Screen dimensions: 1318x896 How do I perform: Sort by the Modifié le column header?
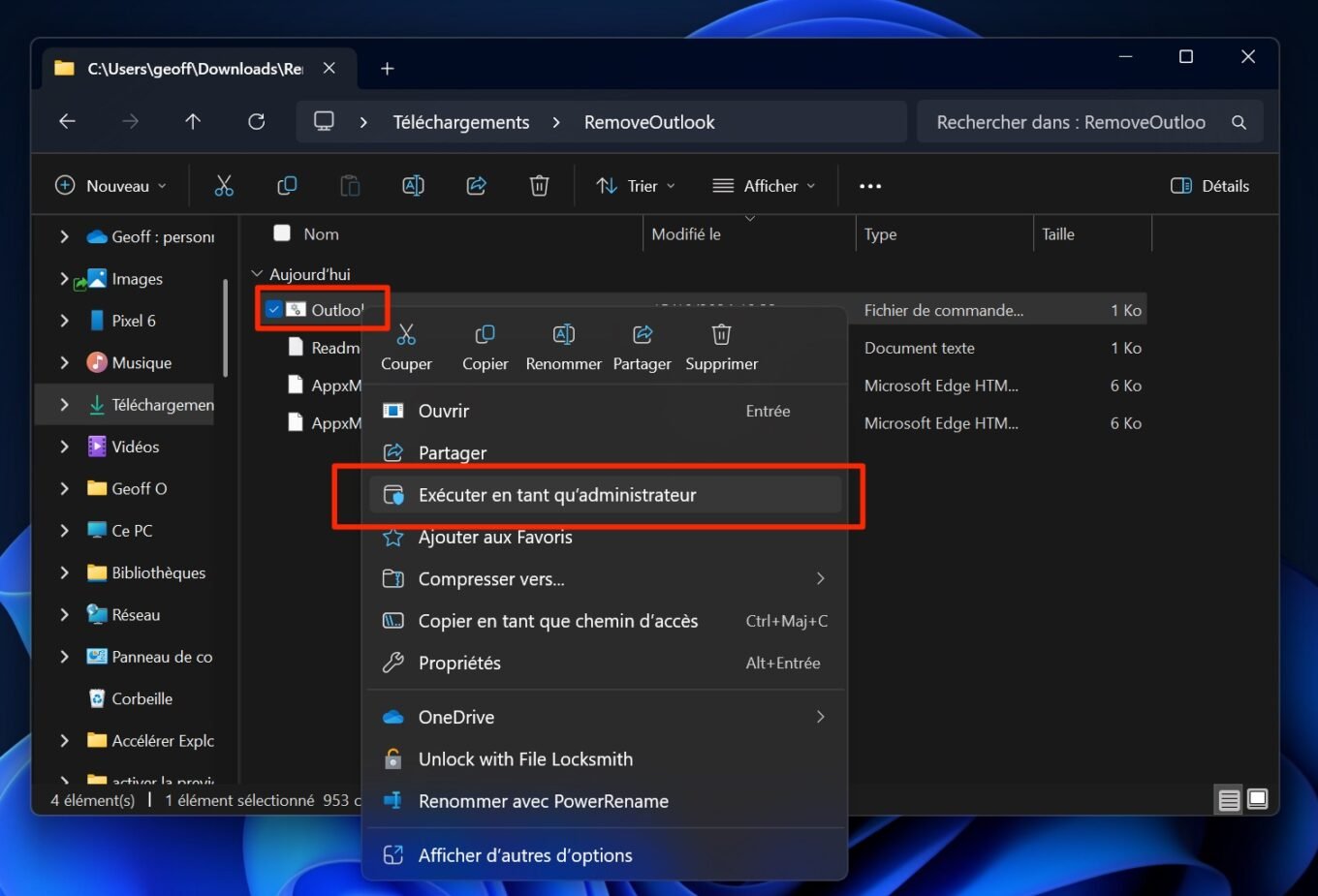pos(748,233)
